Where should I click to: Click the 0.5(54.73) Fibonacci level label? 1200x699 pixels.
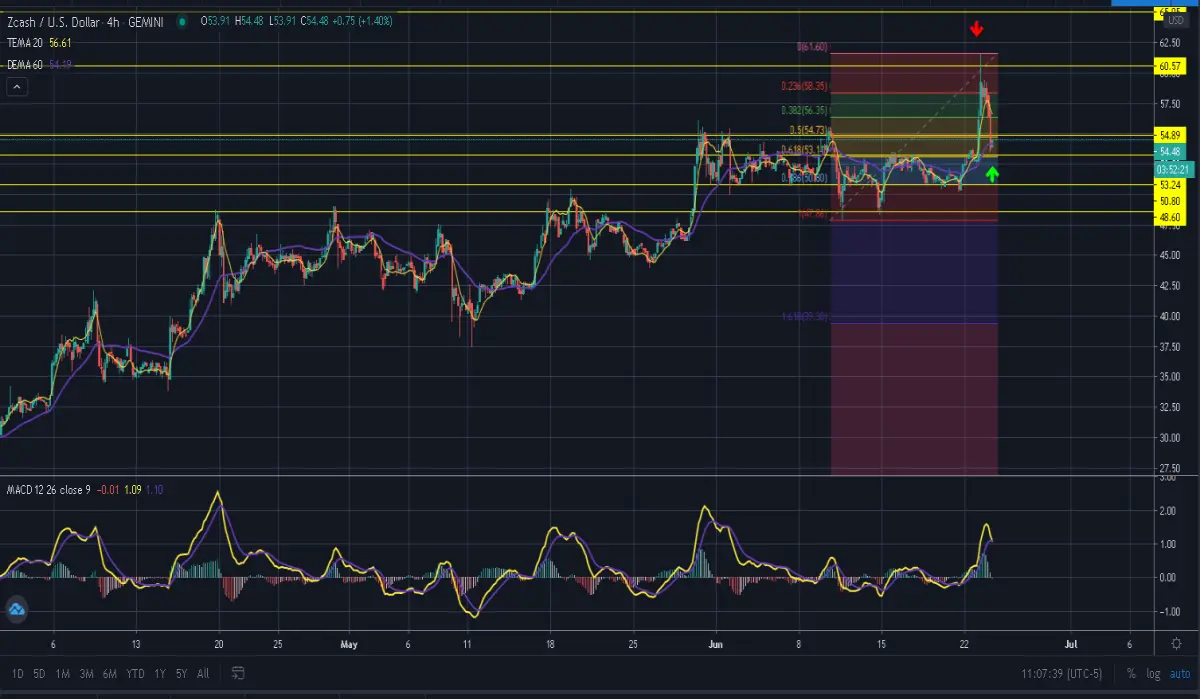pyautogui.click(x=807, y=130)
